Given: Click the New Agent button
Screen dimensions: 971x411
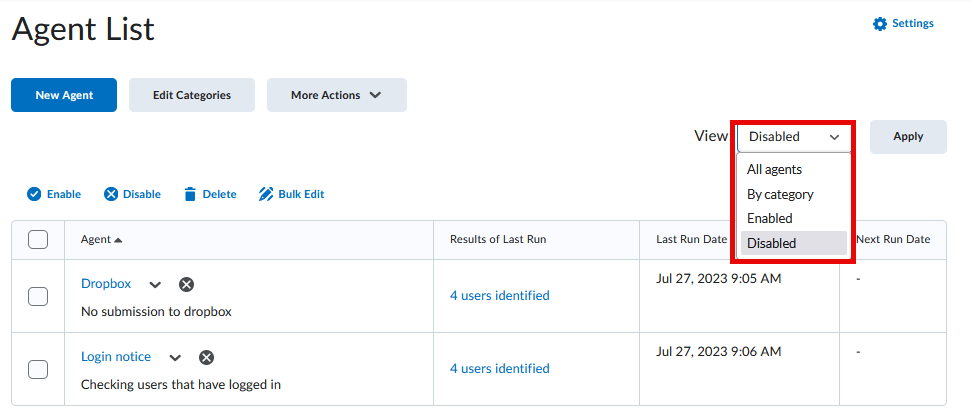Looking at the screenshot, I should coord(64,95).
